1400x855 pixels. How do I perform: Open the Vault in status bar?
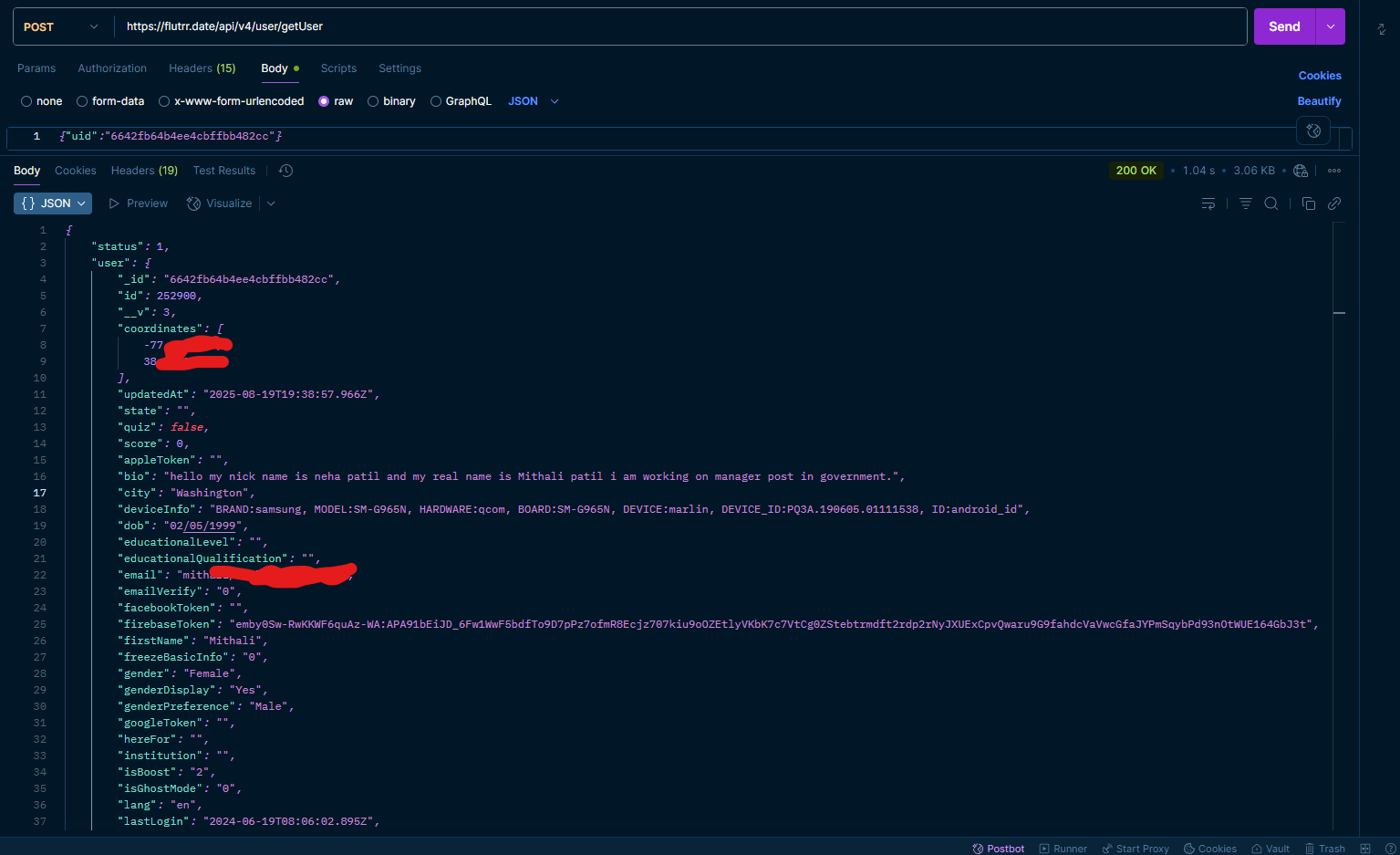tap(1270, 849)
